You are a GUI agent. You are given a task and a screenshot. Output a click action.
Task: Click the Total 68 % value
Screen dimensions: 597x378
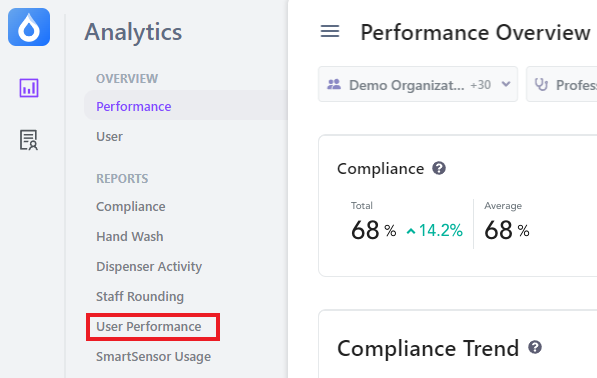pyautogui.click(x=374, y=230)
